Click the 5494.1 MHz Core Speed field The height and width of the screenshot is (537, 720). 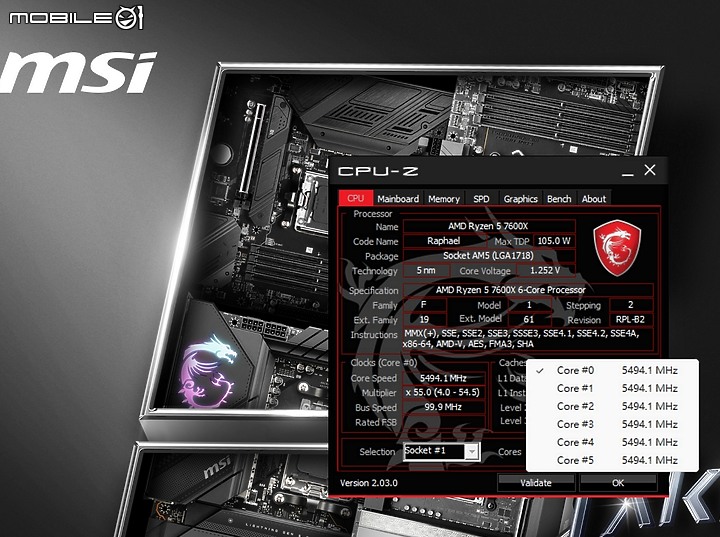tap(444, 378)
